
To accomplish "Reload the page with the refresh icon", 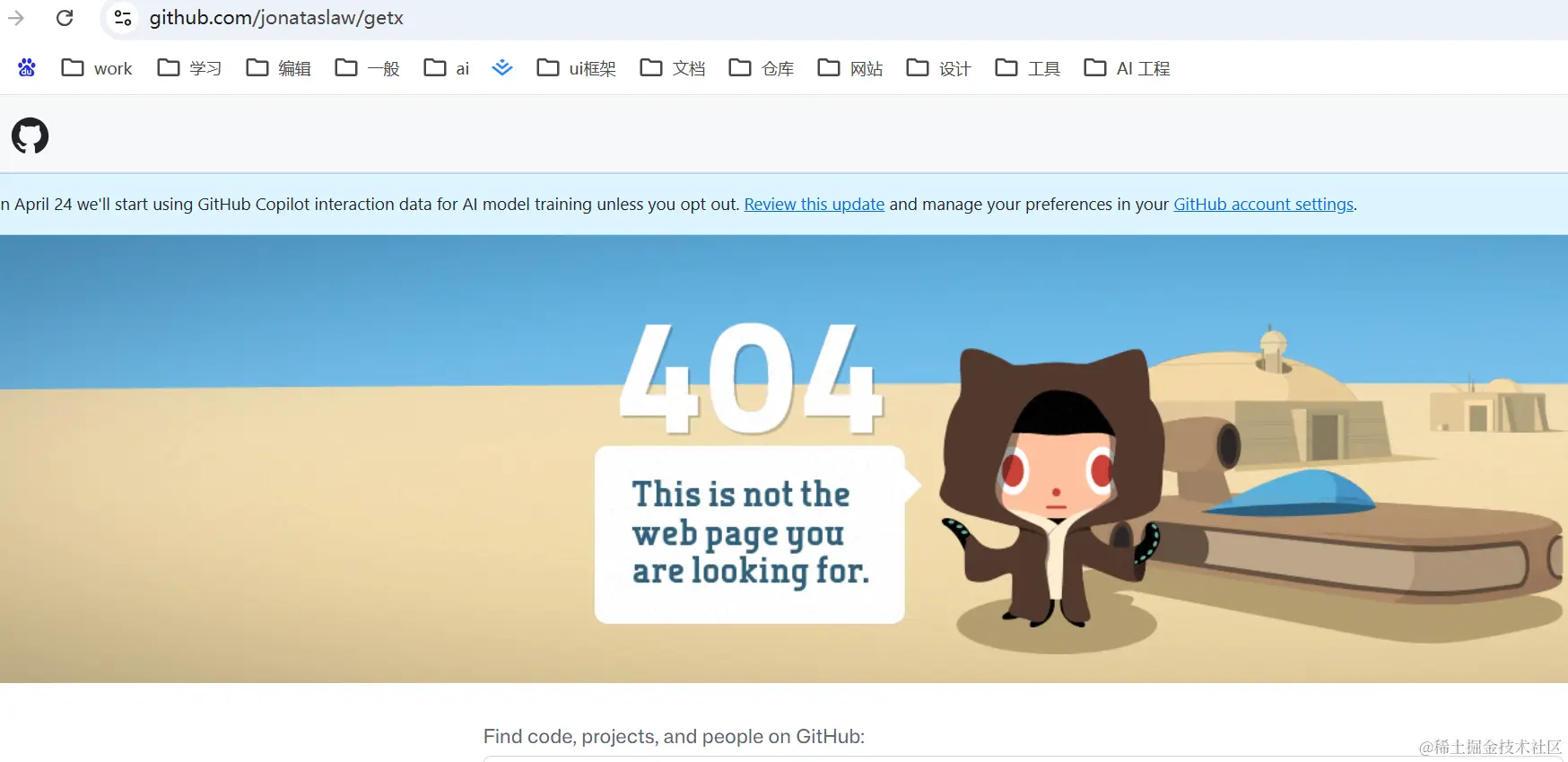I will (x=65, y=18).
